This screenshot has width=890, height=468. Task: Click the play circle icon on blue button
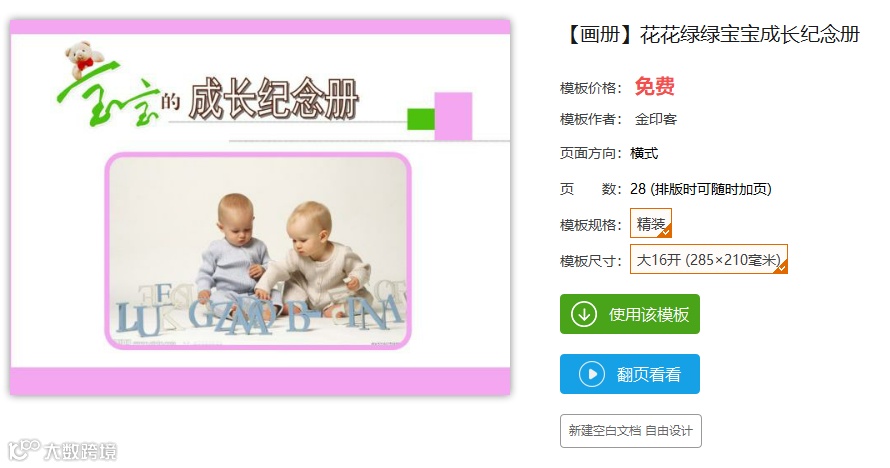tap(591, 374)
